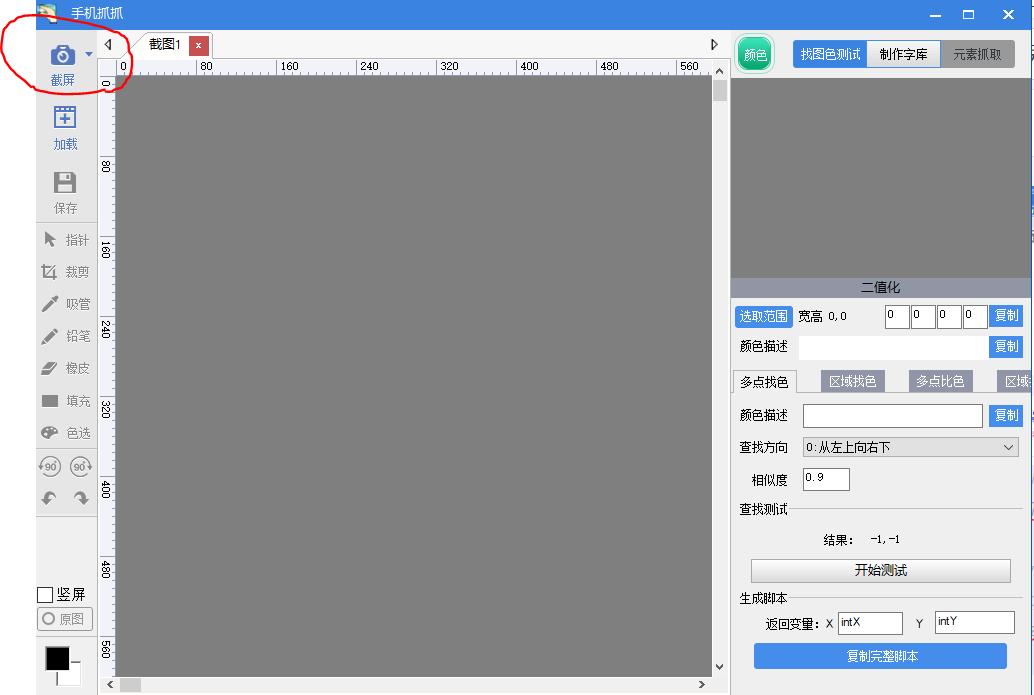This screenshot has width=1034, height=695.
Task: Click the 复制完整脚本 button
Action: click(880, 656)
